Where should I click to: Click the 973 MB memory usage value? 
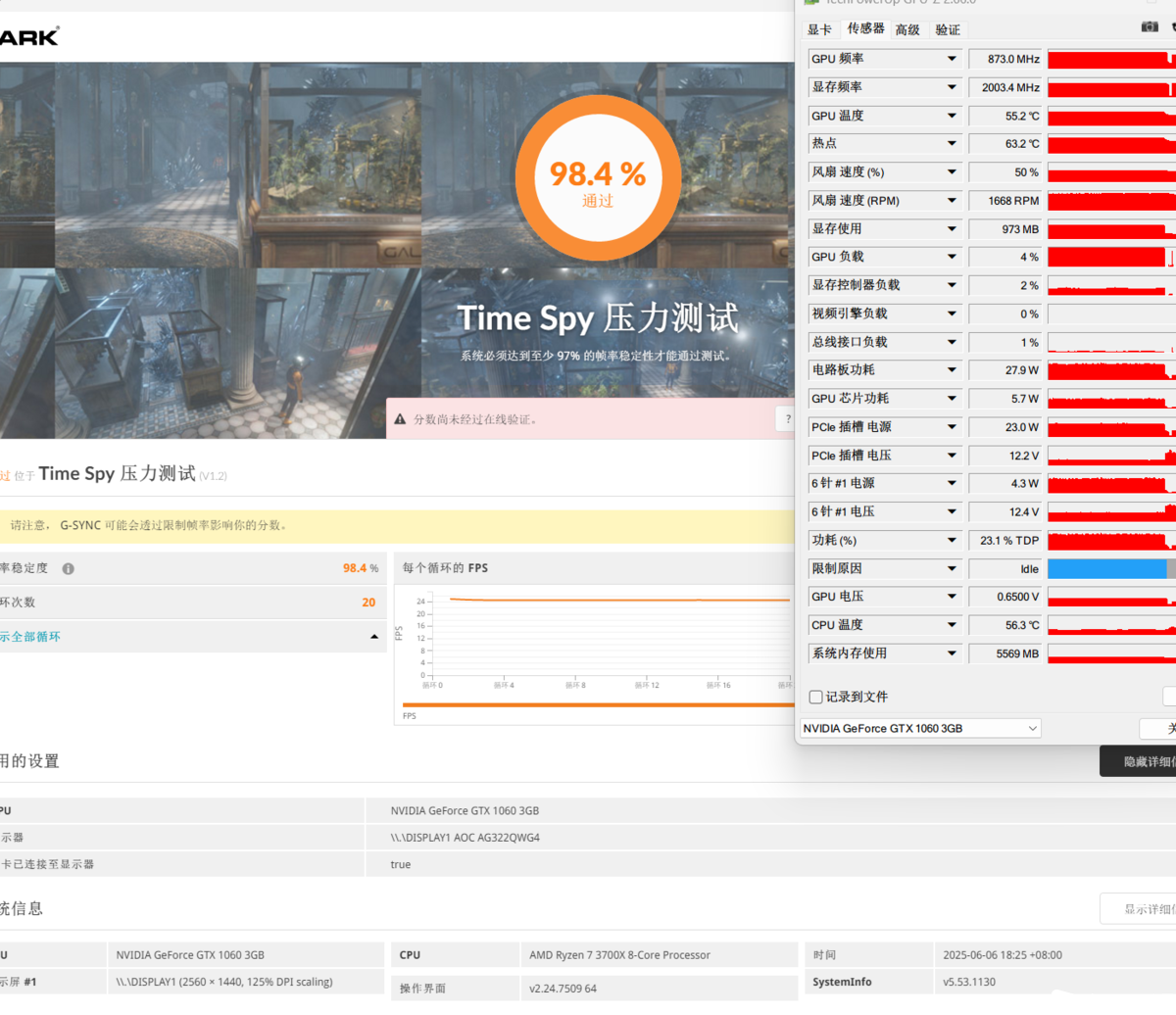click(1005, 228)
